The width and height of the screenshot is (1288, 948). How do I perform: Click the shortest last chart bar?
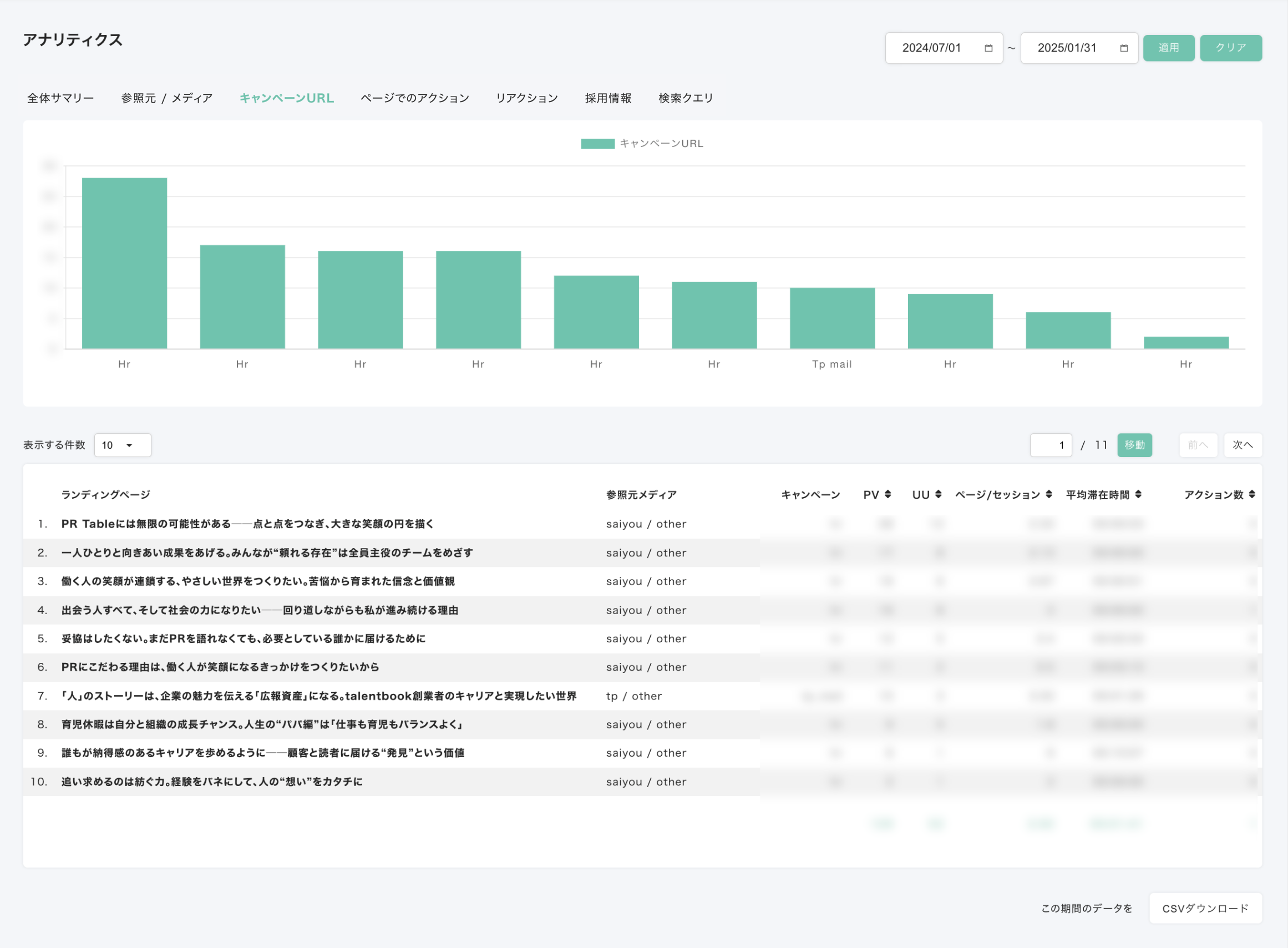coord(1186,343)
